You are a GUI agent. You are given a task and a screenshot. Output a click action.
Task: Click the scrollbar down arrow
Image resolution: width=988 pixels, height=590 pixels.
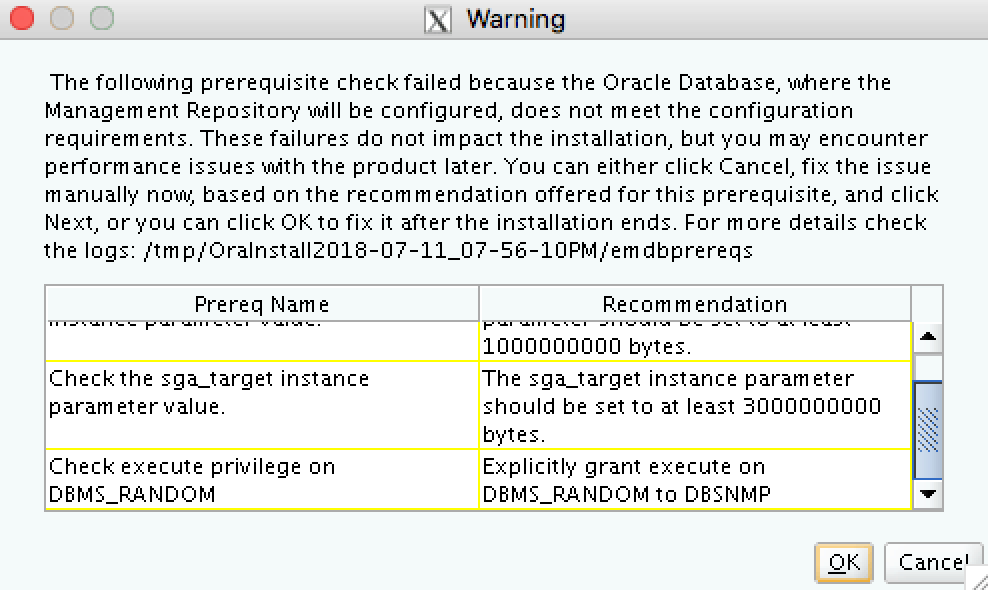928,493
